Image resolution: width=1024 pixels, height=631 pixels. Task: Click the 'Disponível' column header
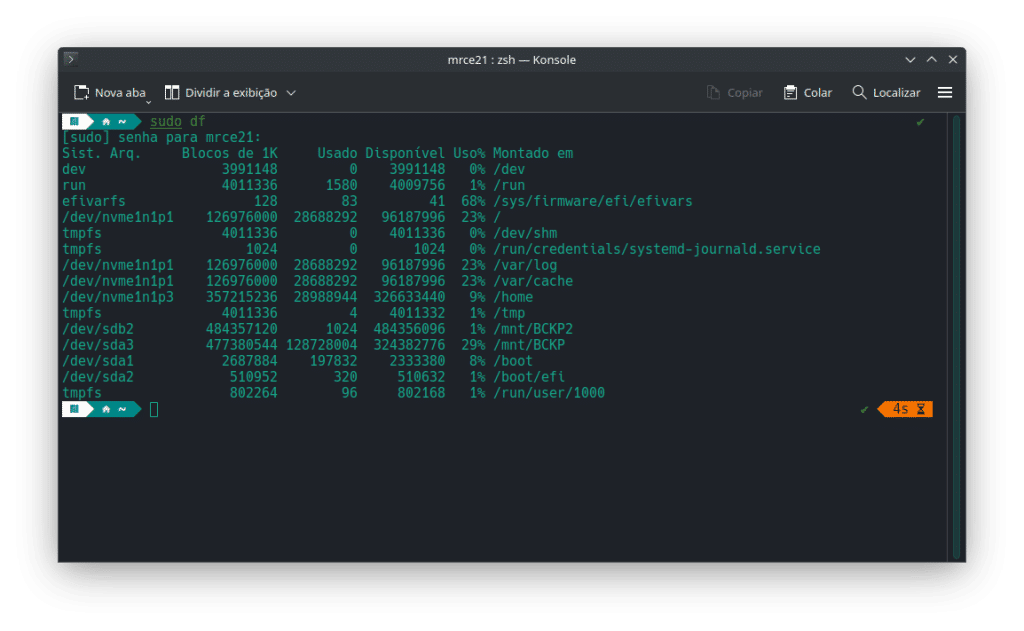[405, 153]
